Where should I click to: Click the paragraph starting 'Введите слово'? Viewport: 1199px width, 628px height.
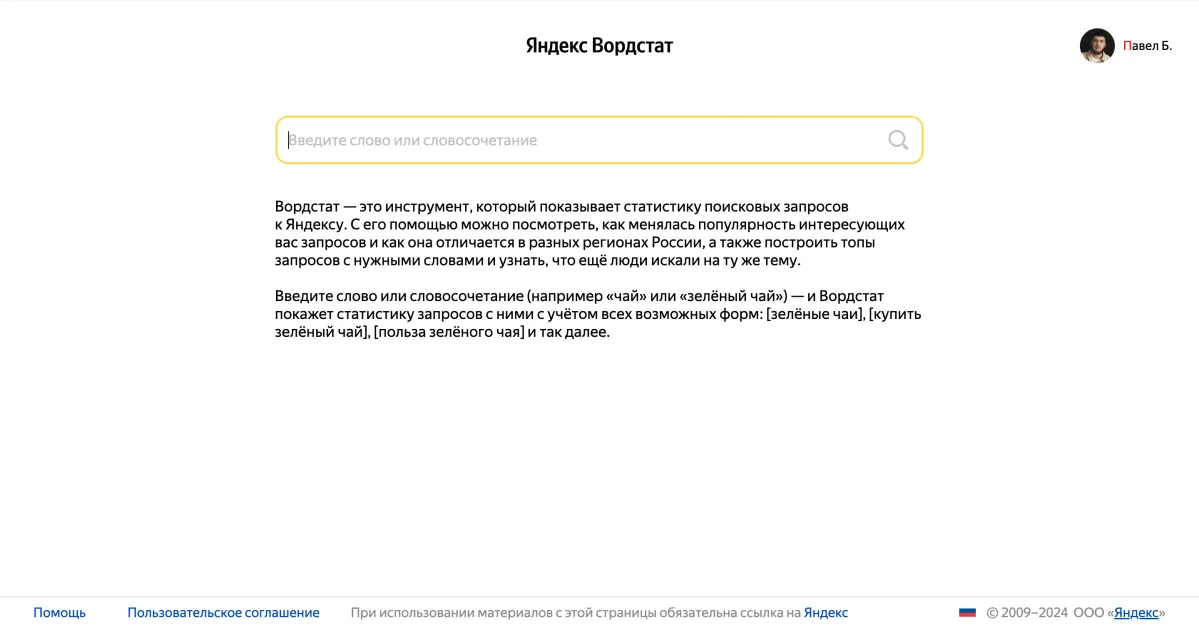click(x=597, y=314)
